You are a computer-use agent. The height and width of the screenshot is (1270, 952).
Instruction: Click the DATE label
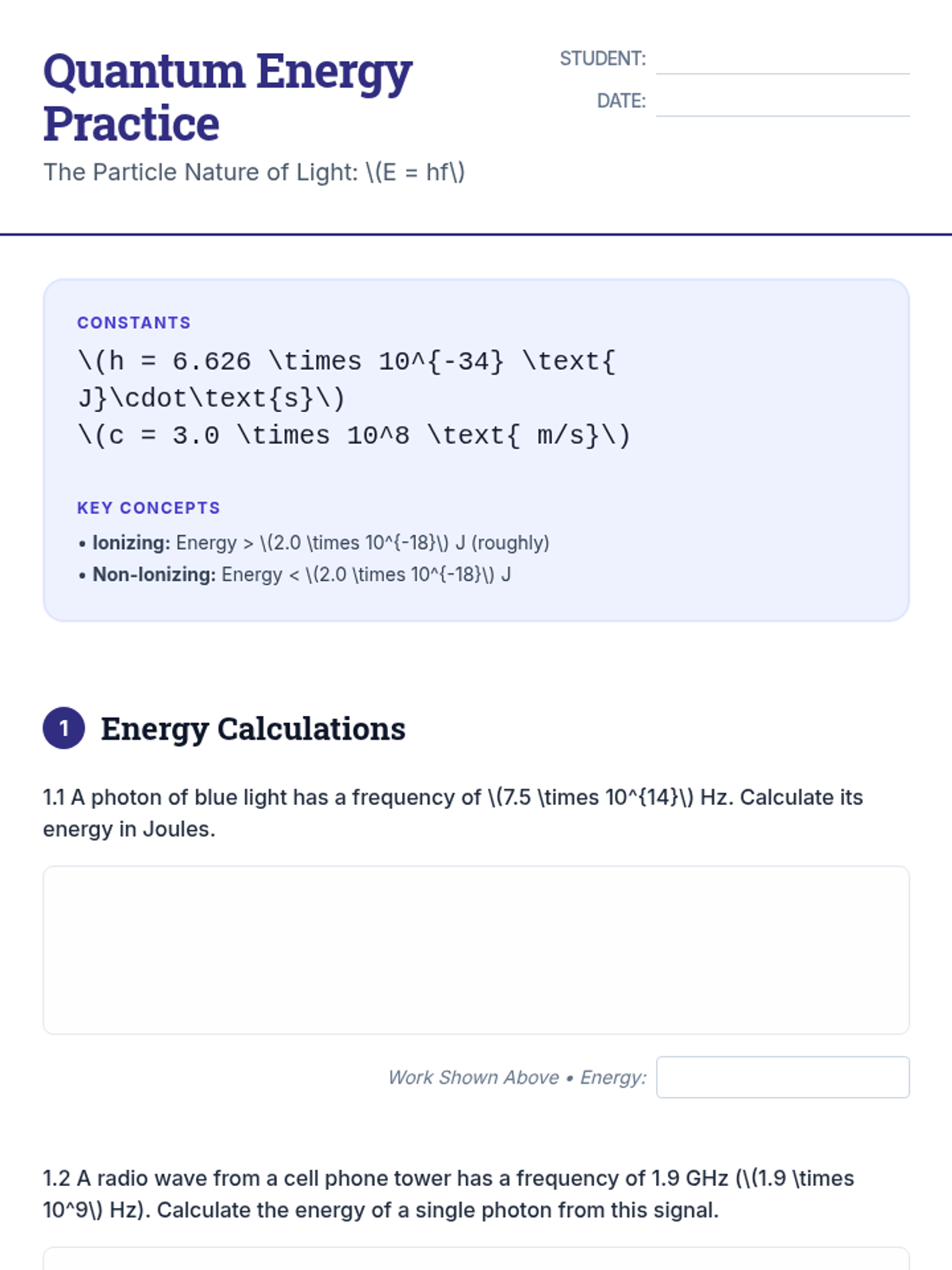pos(621,101)
